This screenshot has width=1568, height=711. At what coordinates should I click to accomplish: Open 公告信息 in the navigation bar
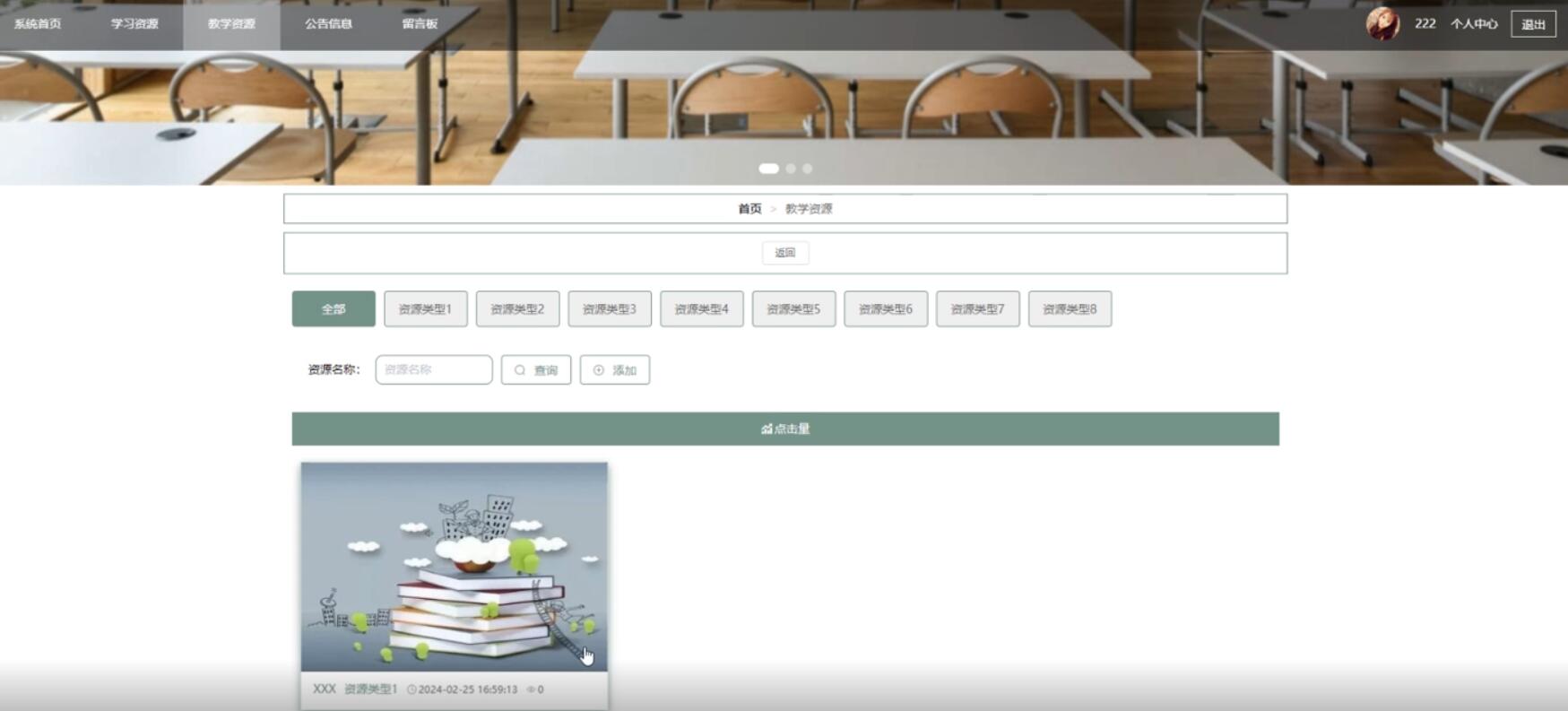click(x=328, y=24)
